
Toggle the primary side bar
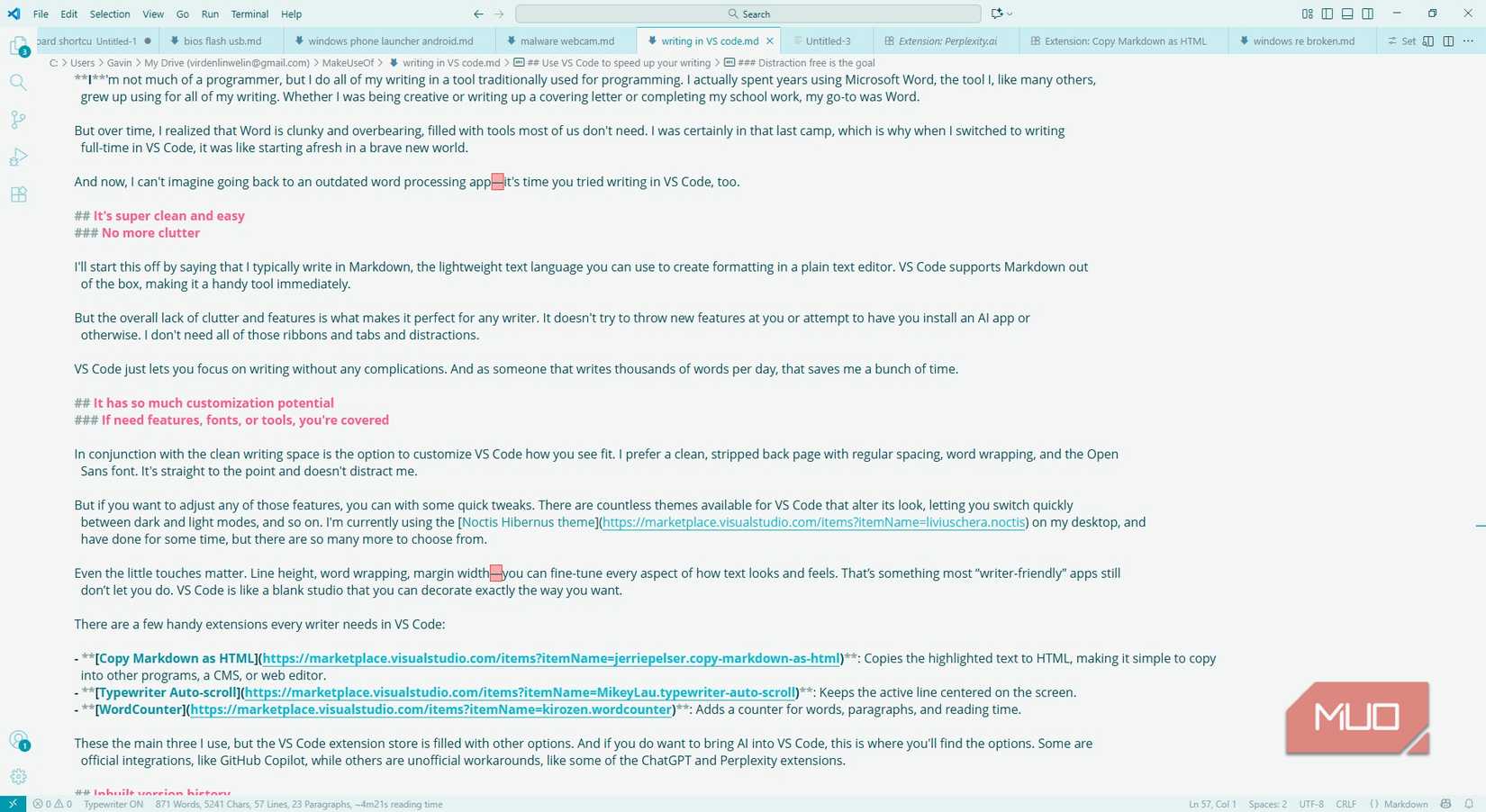click(x=1327, y=14)
